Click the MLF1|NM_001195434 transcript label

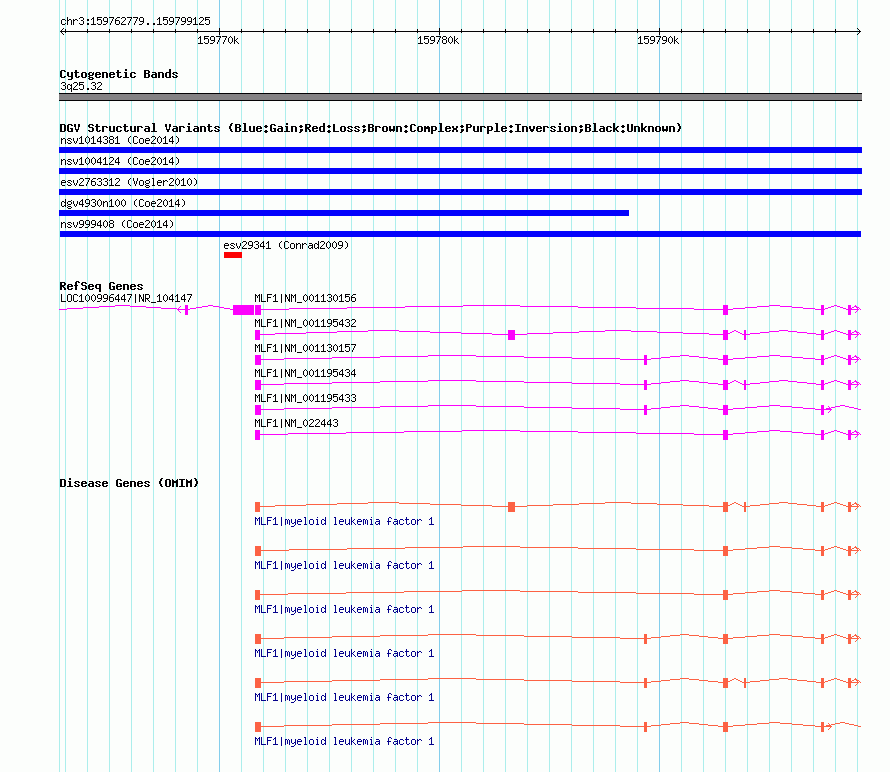tap(305, 373)
